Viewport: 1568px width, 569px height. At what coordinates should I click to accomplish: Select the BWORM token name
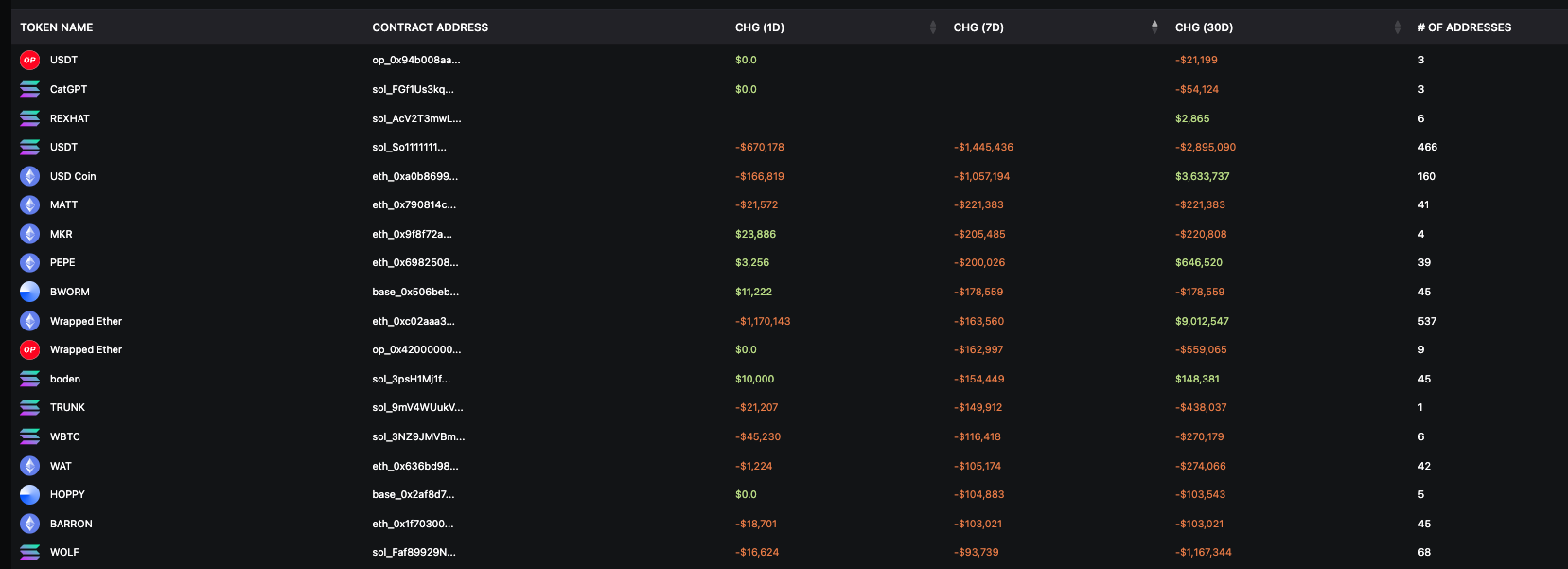[70, 292]
